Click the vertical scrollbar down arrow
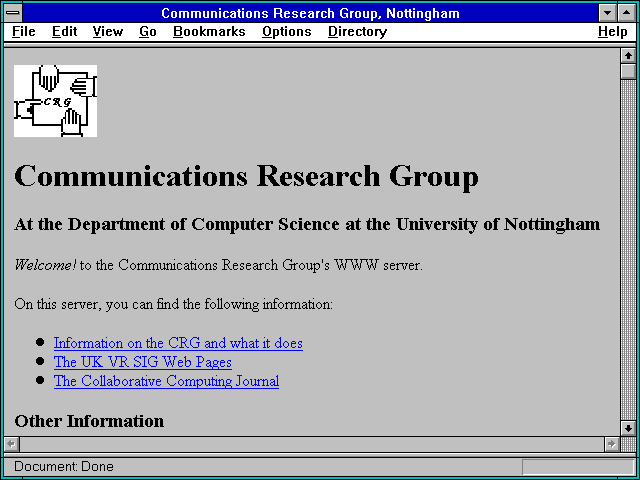The height and width of the screenshot is (480, 640). click(x=628, y=428)
